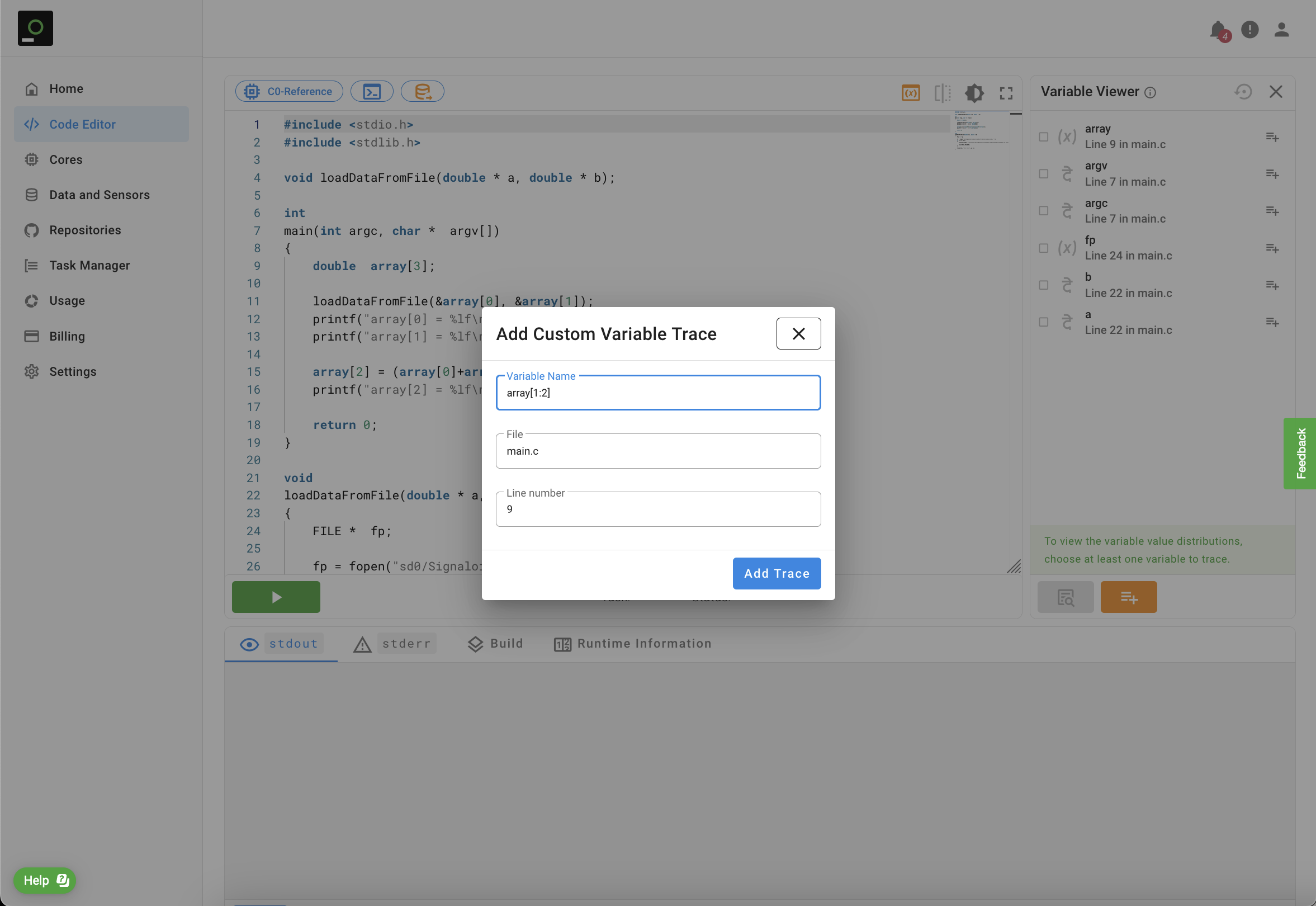The height and width of the screenshot is (906, 1316).
Task: Open the C0-Reference core selector
Action: tap(289, 91)
